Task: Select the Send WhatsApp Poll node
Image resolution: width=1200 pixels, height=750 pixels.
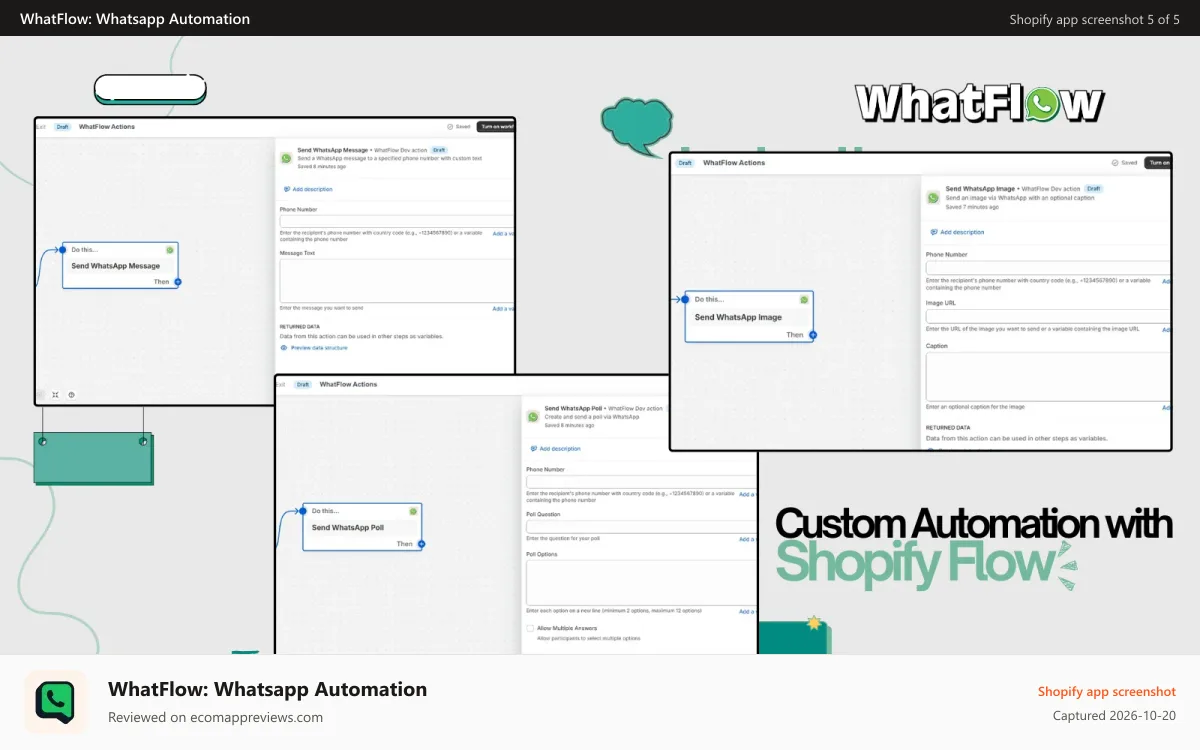Action: coord(362,527)
